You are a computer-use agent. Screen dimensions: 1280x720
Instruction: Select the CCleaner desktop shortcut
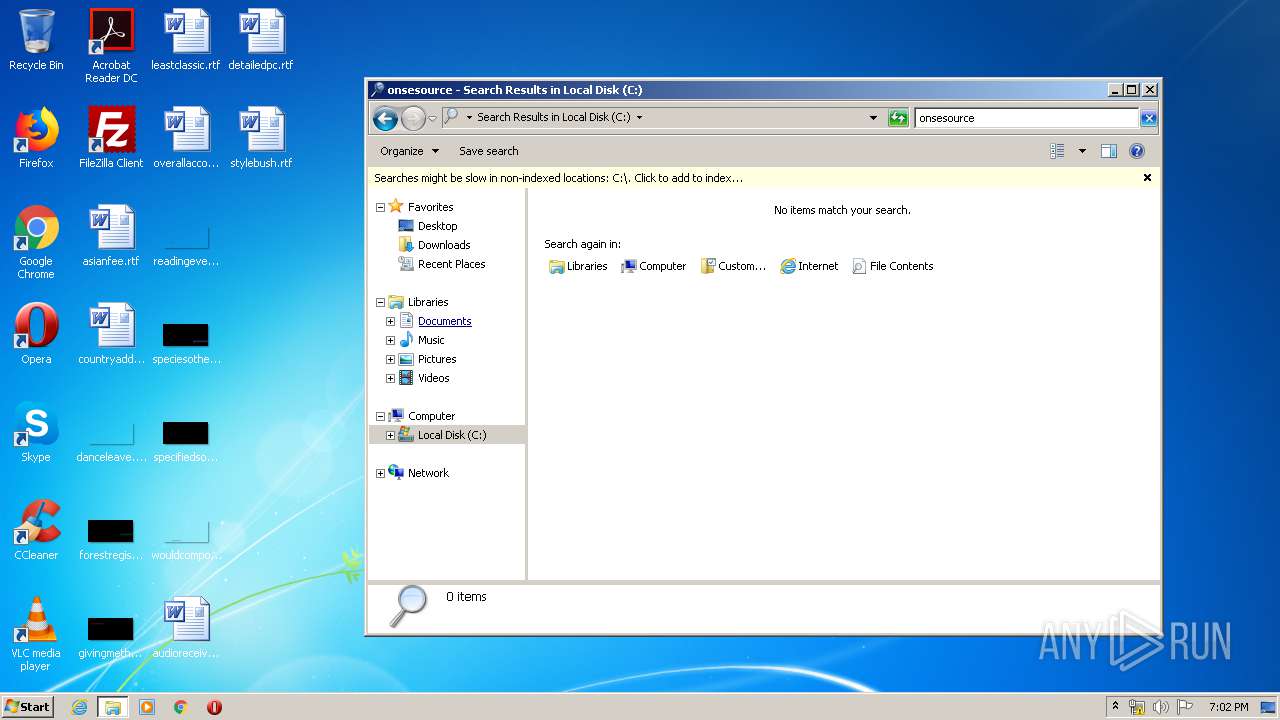(x=36, y=530)
